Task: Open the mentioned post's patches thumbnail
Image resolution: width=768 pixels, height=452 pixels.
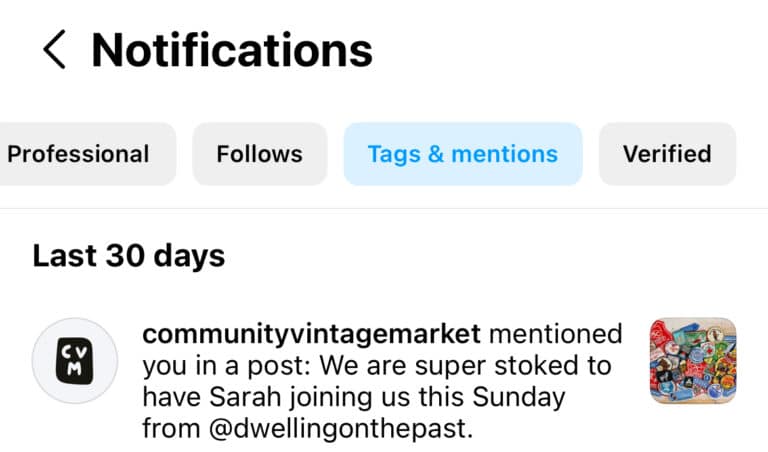Action: point(692,361)
